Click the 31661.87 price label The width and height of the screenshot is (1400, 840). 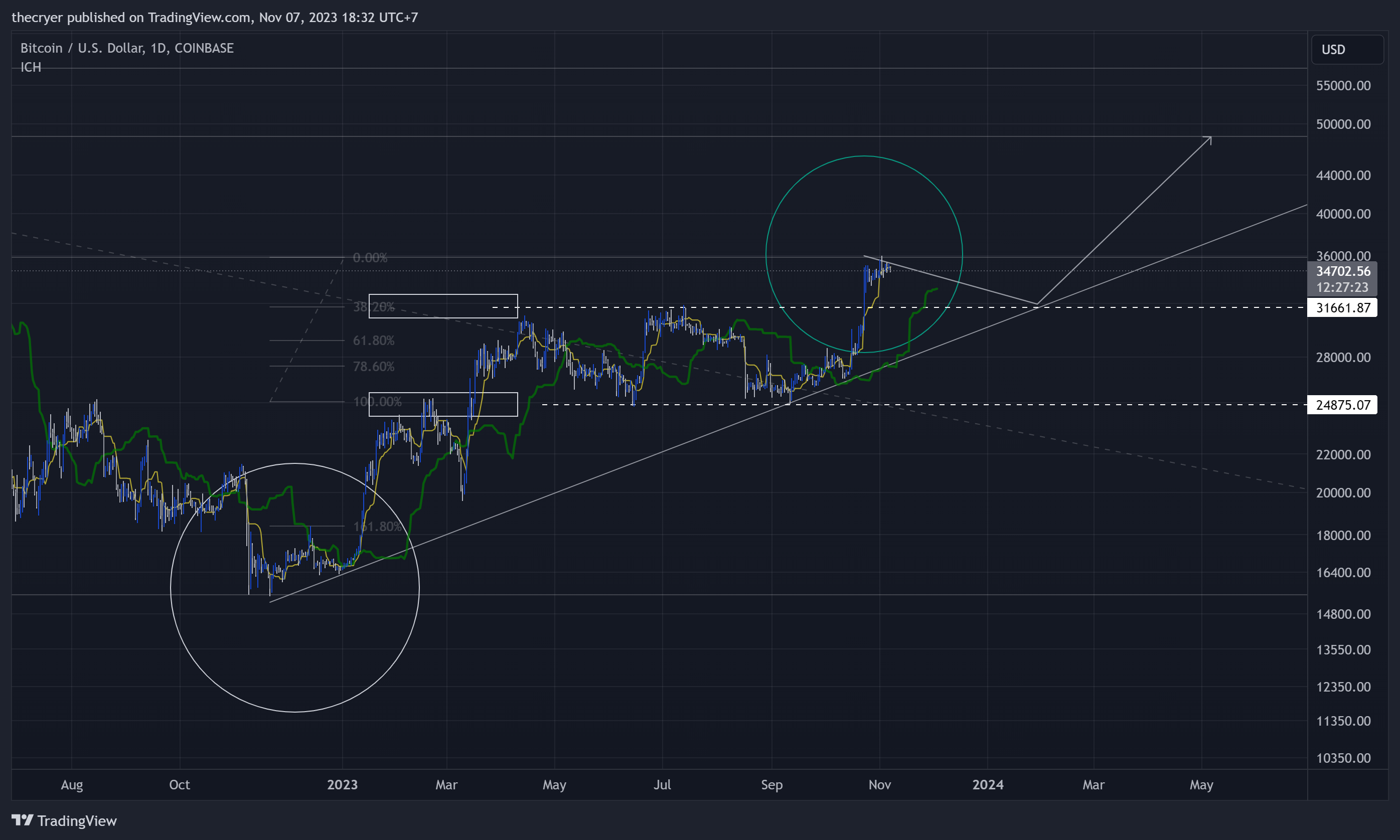[1342, 308]
